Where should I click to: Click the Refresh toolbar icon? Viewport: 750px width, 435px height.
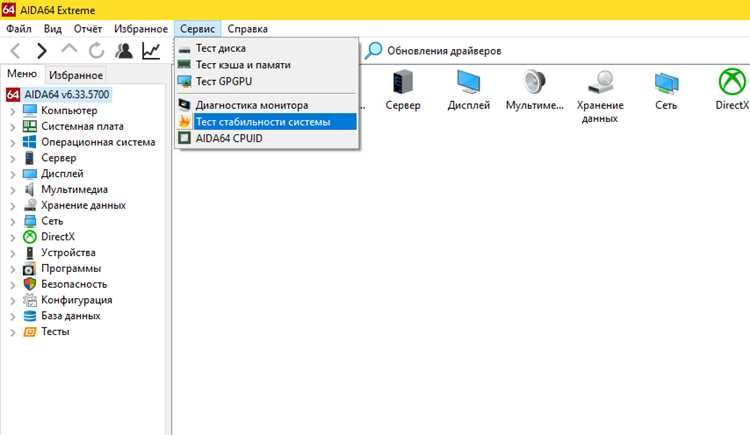click(96, 50)
